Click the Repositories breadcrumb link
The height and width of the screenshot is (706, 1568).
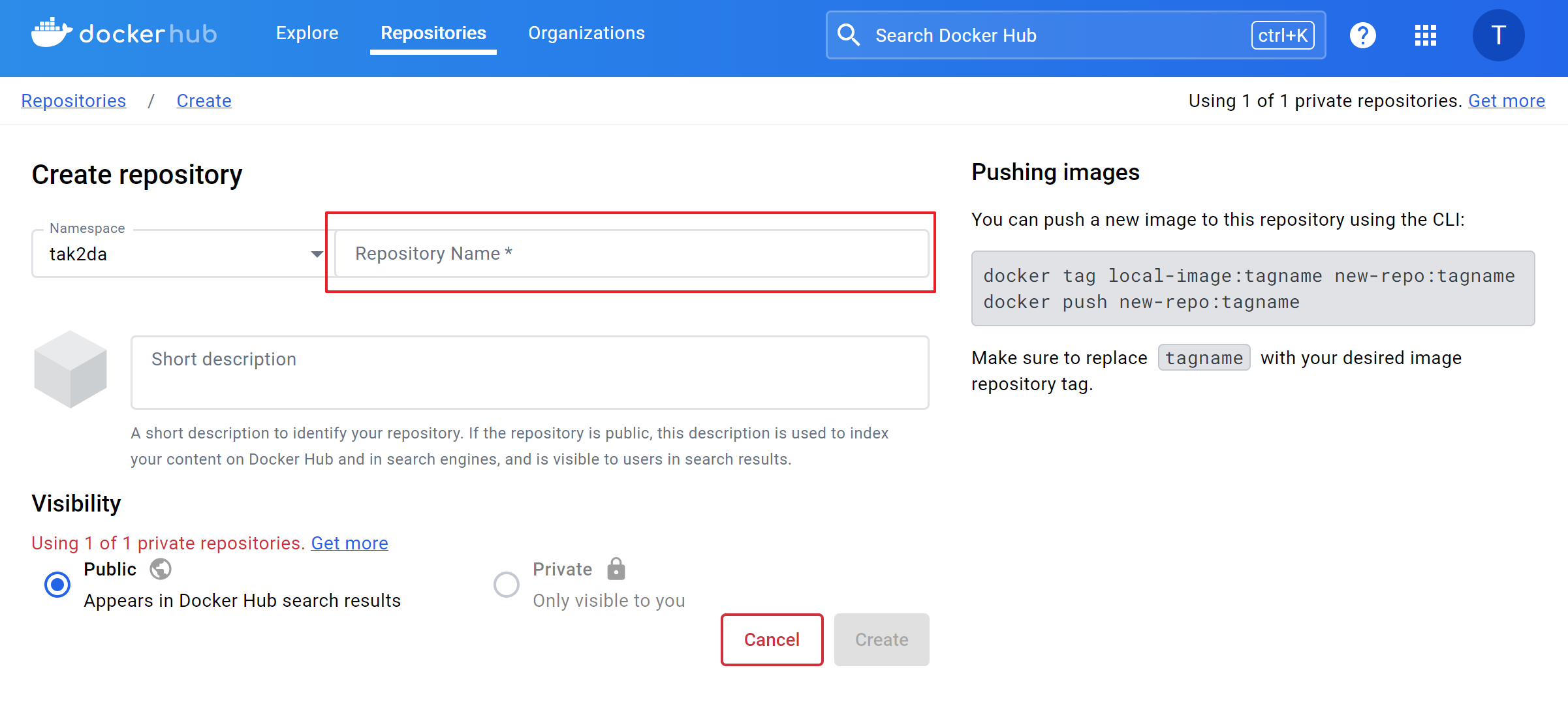click(x=73, y=100)
